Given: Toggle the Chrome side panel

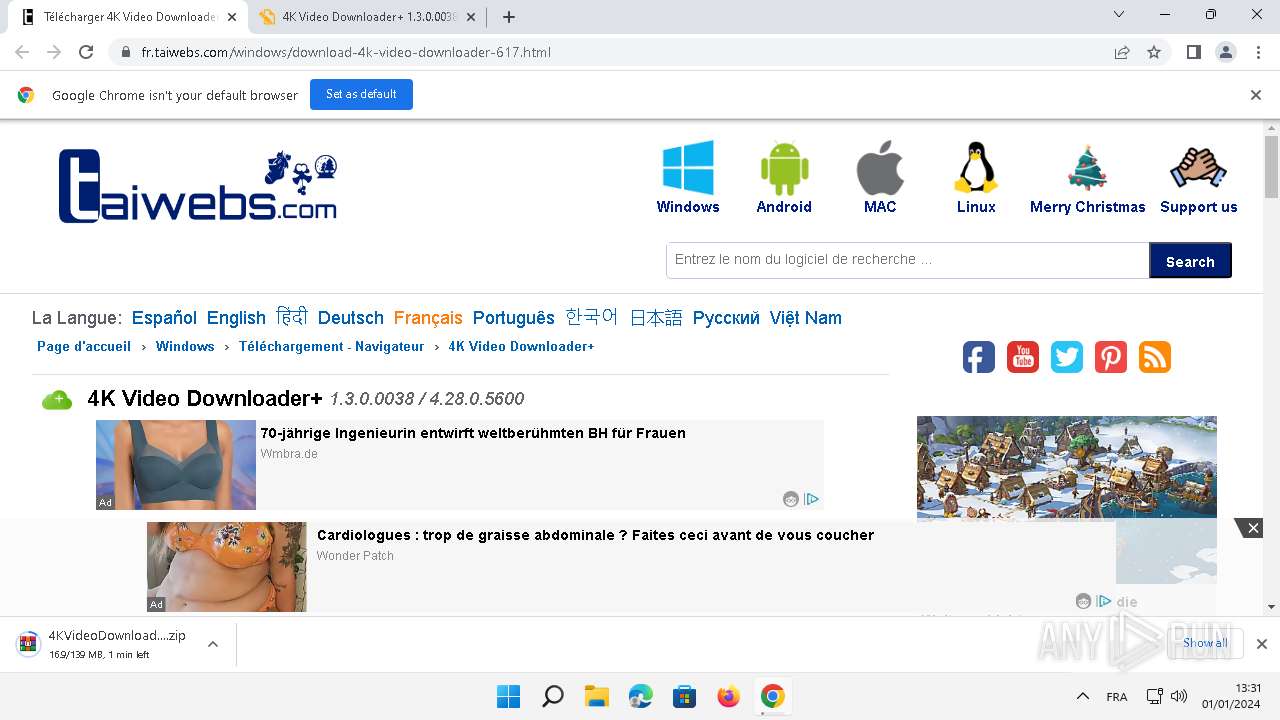Looking at the screenshot, I should pyautogui.click(x=1193, y=52).
